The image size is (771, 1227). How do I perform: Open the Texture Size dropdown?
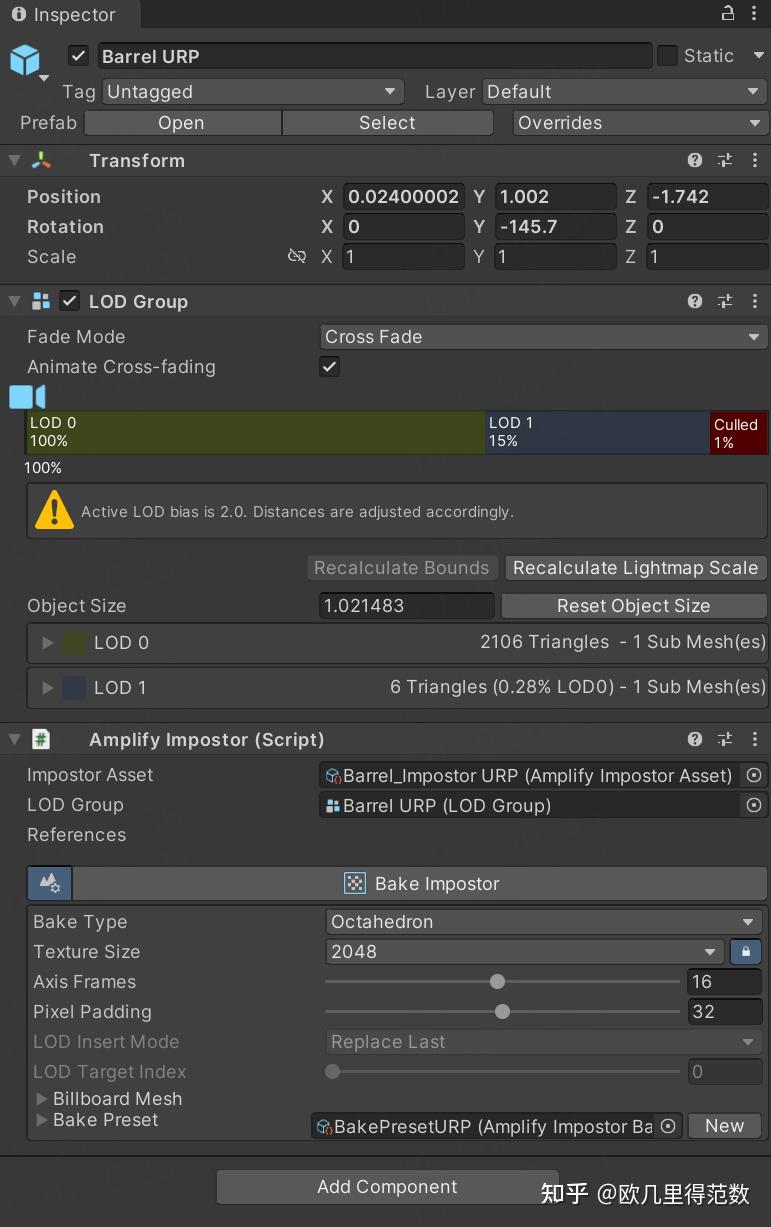[x=525, y=951]
